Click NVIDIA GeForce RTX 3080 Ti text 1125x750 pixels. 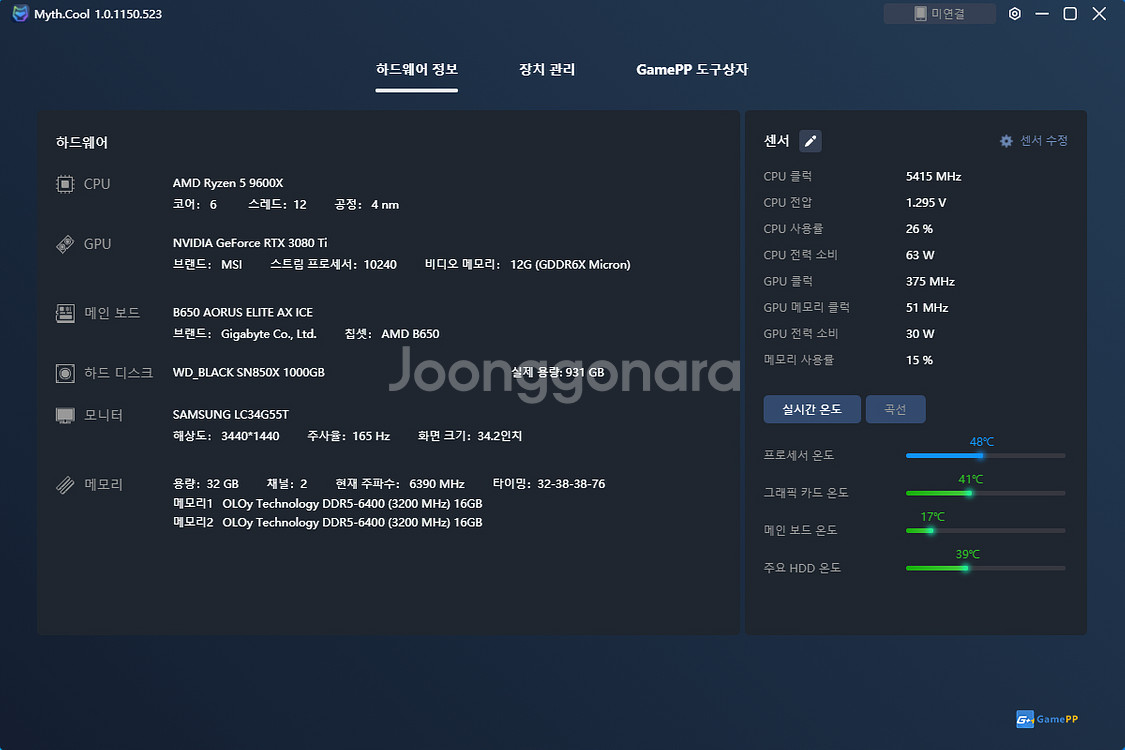tap(250, 243)
